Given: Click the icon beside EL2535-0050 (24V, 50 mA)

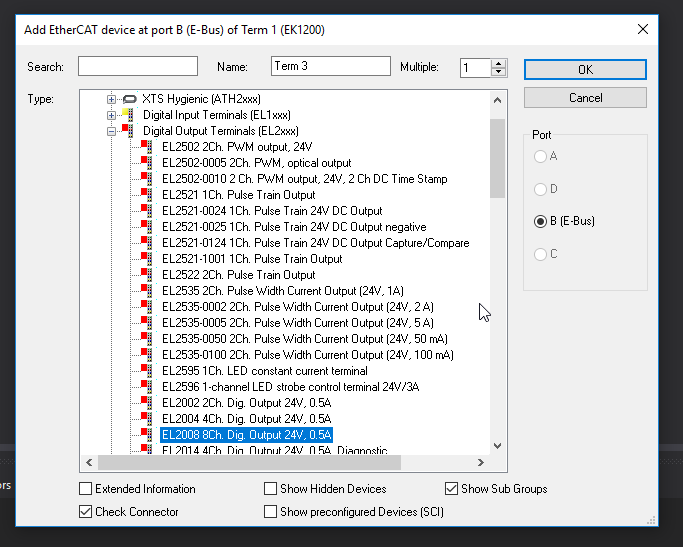Looking at the screenshot, I should (147, 338).
